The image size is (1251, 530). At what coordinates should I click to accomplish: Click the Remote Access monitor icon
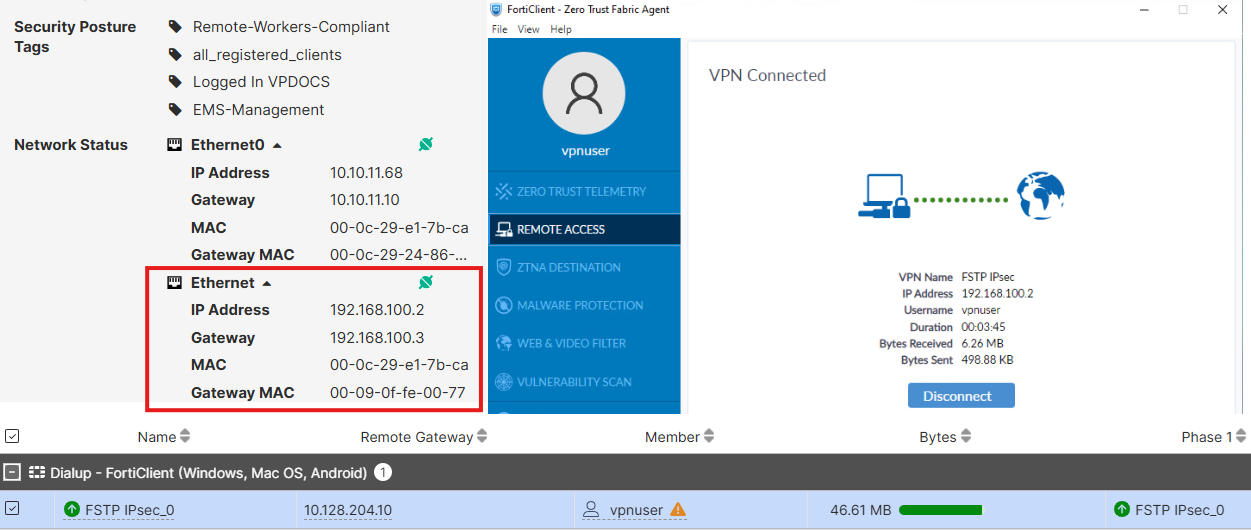[x=504, y=229]
